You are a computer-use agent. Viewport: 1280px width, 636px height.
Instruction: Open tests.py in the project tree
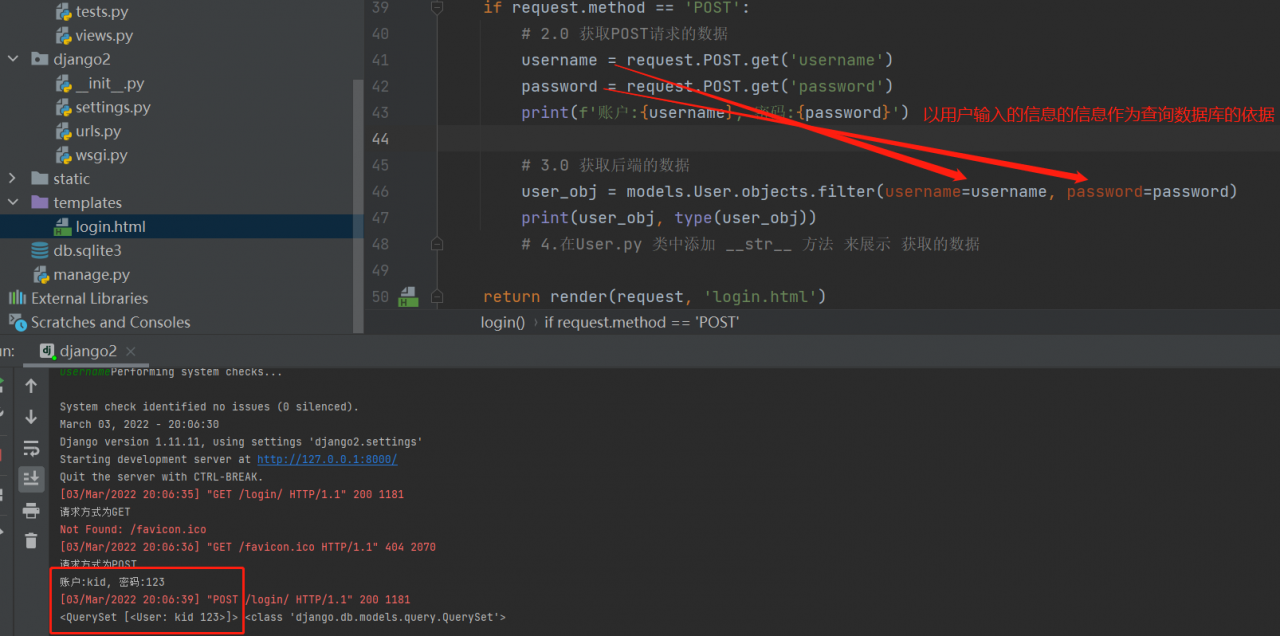(101, 12)
